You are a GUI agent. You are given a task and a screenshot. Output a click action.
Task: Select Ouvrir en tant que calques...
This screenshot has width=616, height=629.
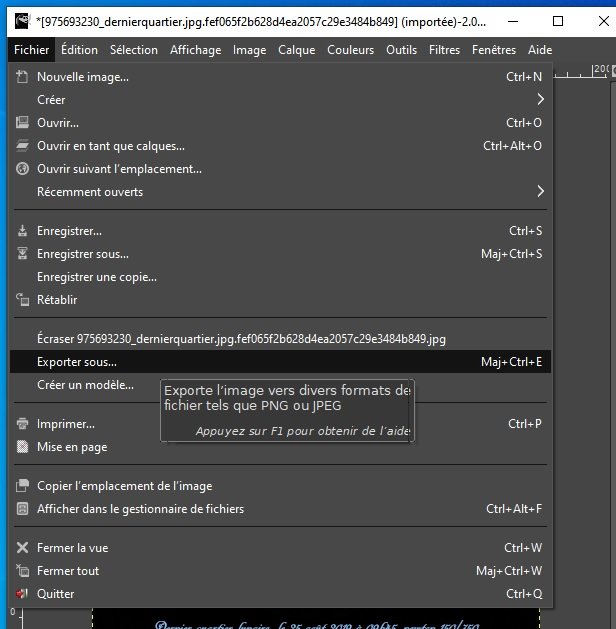coord(280,146)
